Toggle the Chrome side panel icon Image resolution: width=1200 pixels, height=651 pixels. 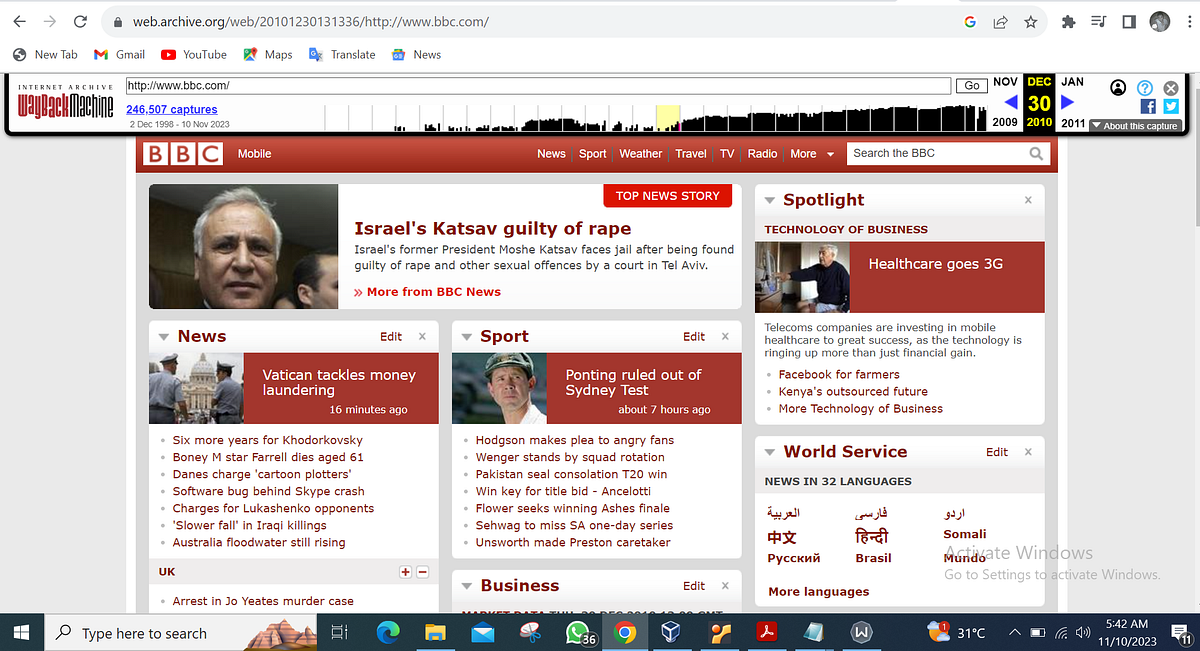[x=1129, y=22]
